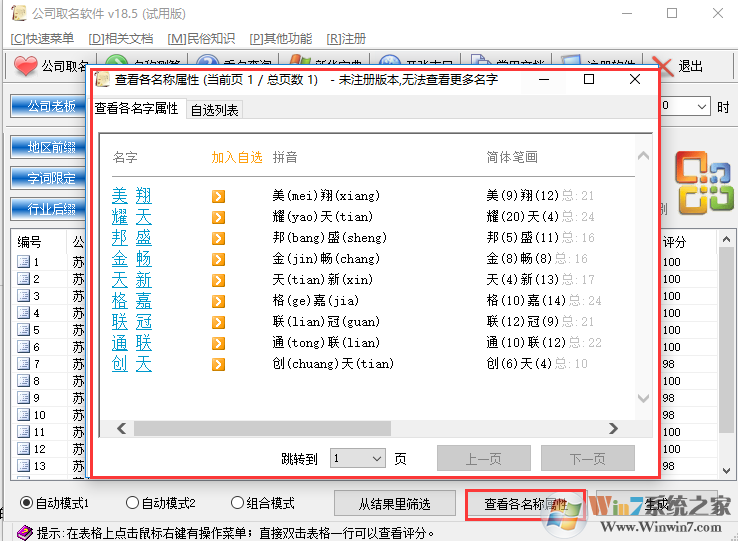Add 天新 to the favorites list
Image resolution: width=738 pixels, height=541 pixels.
click(218, 281)
